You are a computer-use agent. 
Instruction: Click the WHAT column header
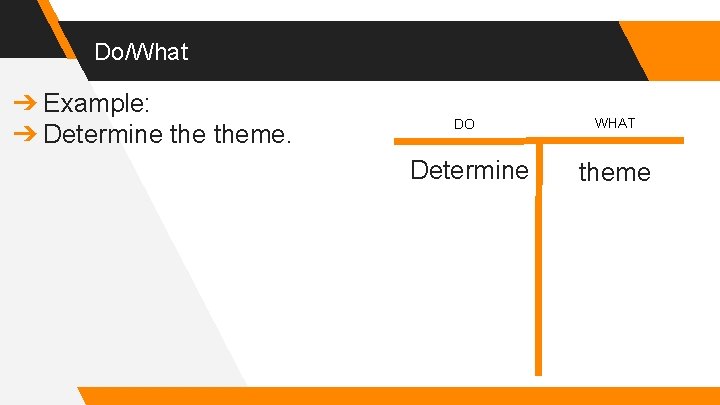pos(614,123)
